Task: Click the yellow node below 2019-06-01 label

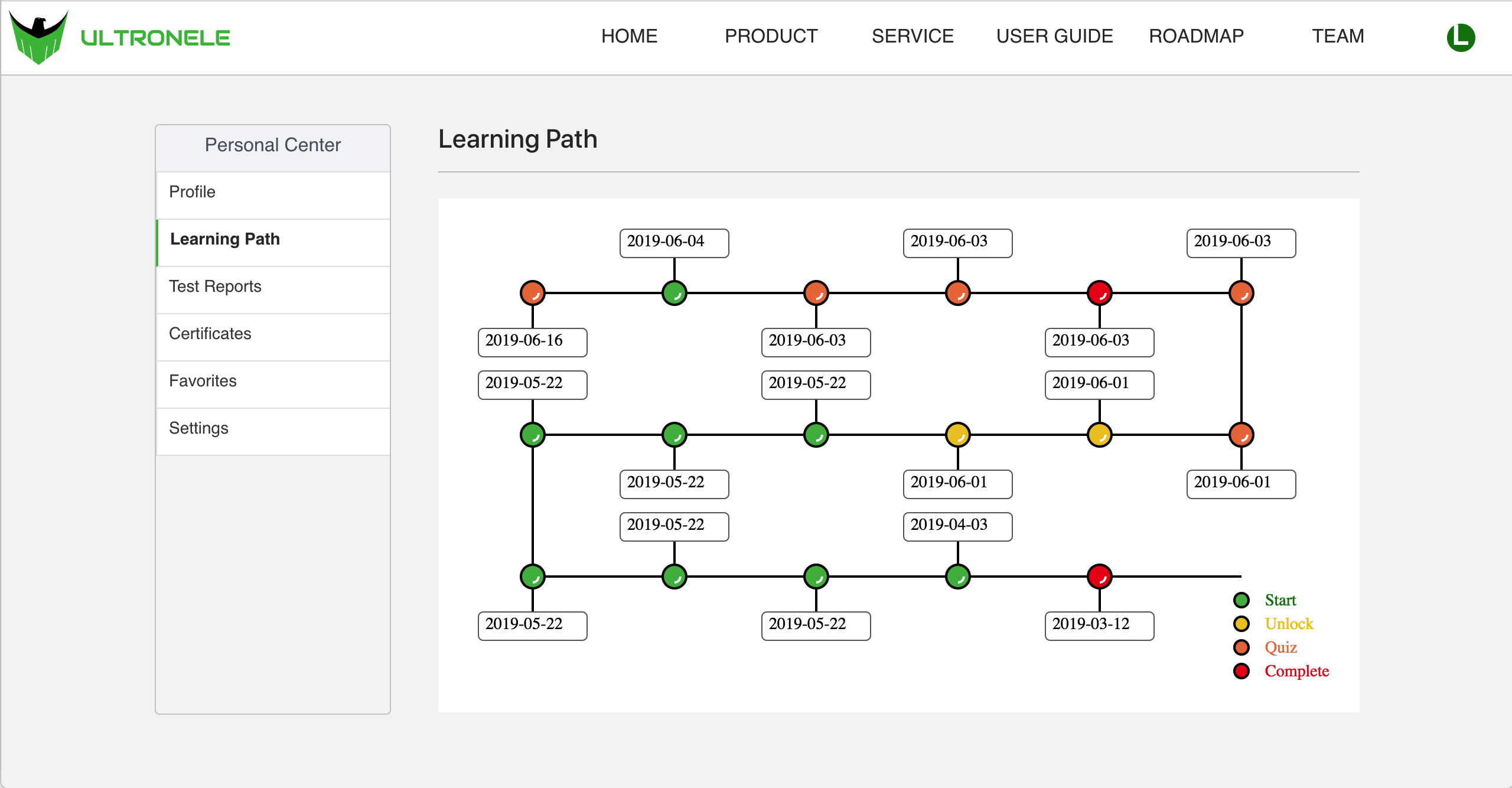Action: point(1099,435)
